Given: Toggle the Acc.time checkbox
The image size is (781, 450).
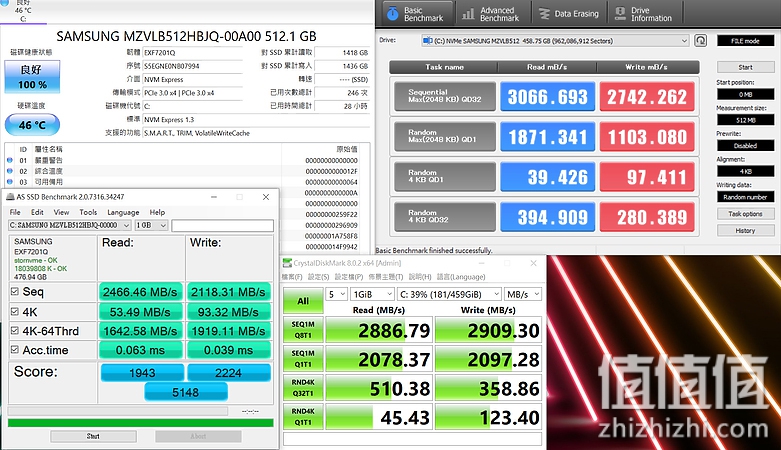Looking at the screenshot, I should click(15, 350).
